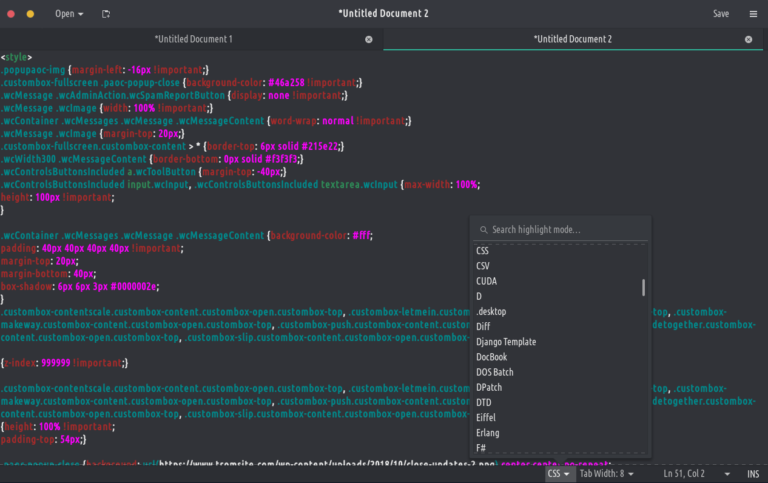
Task: Toggle INS insert mode in status bar
Action: pos(752,473)
